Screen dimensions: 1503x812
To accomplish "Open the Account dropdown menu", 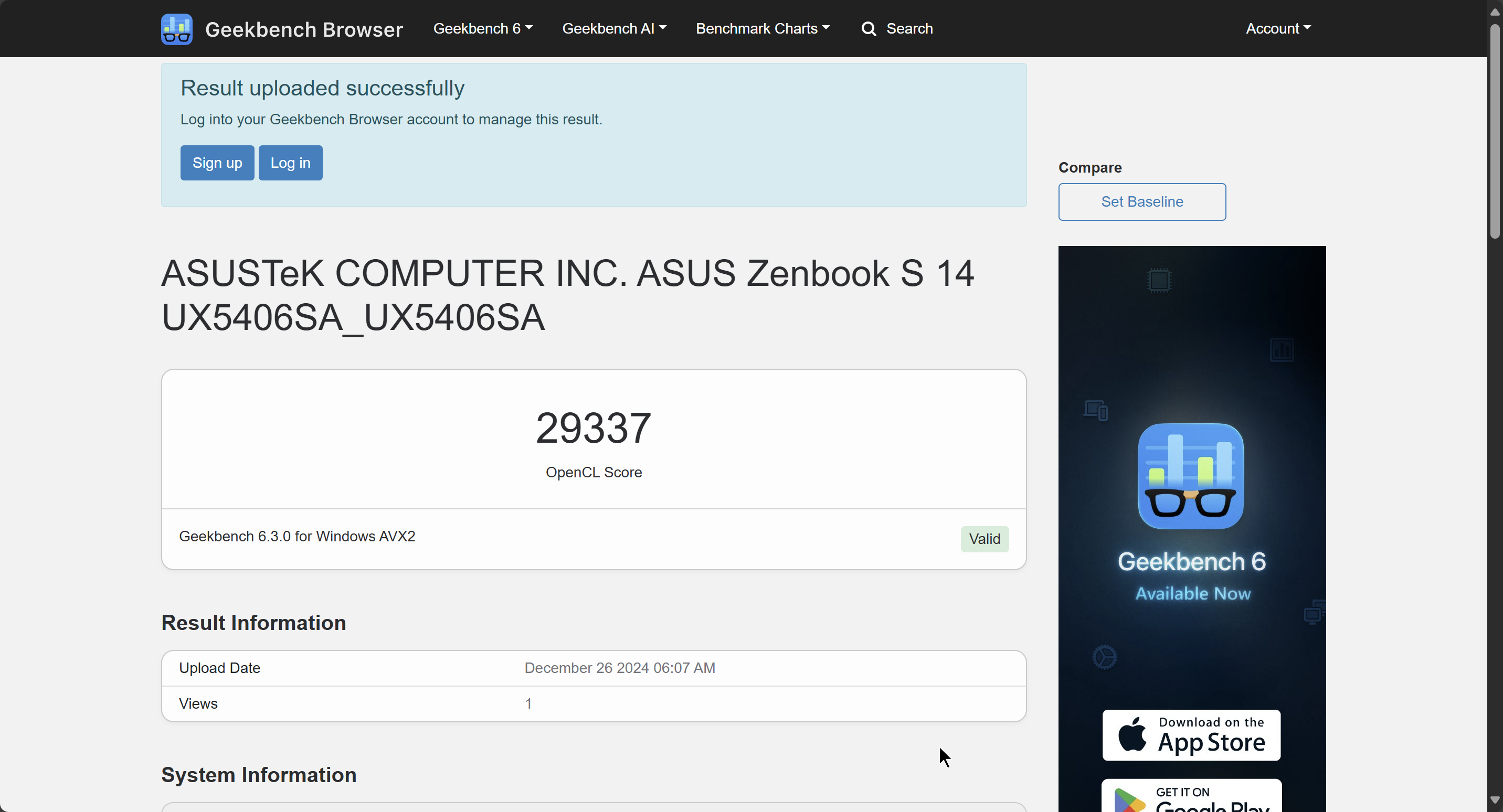I will pyautogui.click(x=1278, y=28).
